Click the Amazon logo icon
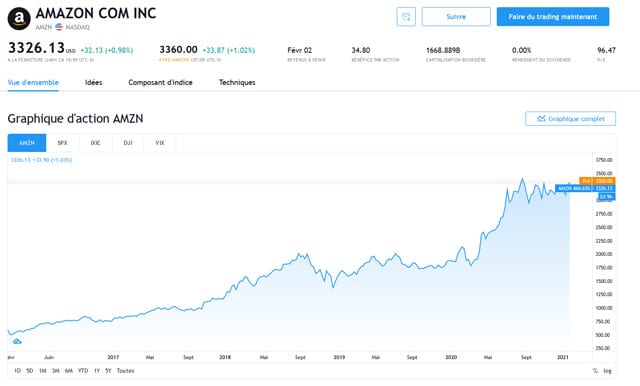Image resolution: width=640 pixels, height=386 pixels. 19,18
